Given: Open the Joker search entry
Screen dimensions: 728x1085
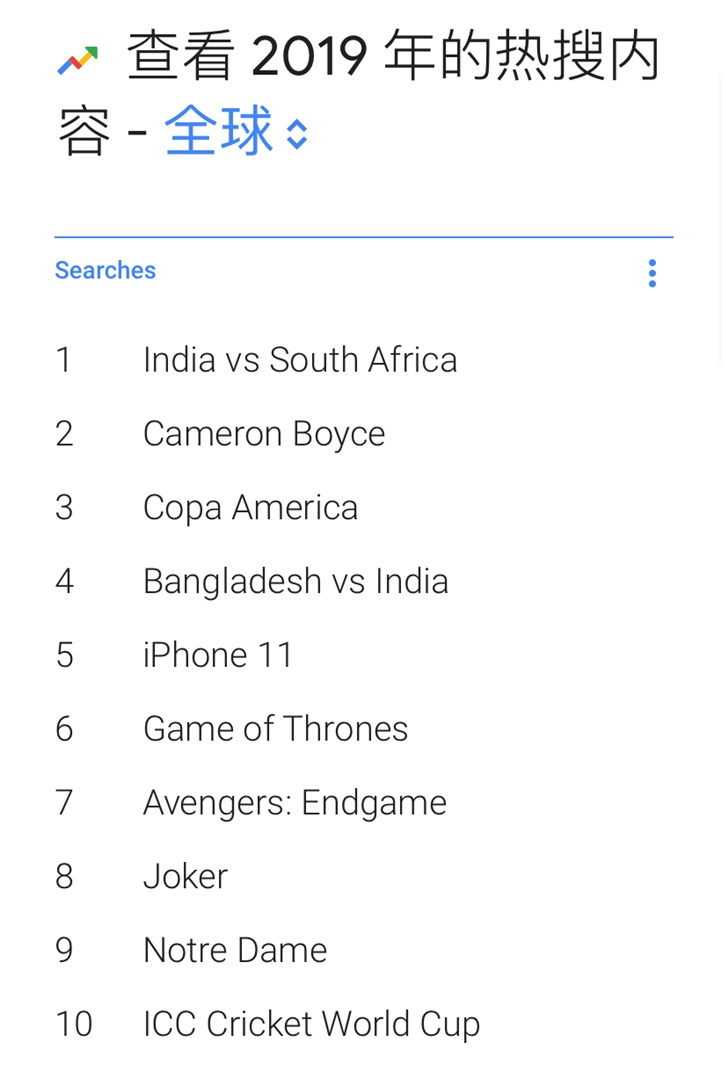Looking at the screenshot, I should [x=185, y=876].
